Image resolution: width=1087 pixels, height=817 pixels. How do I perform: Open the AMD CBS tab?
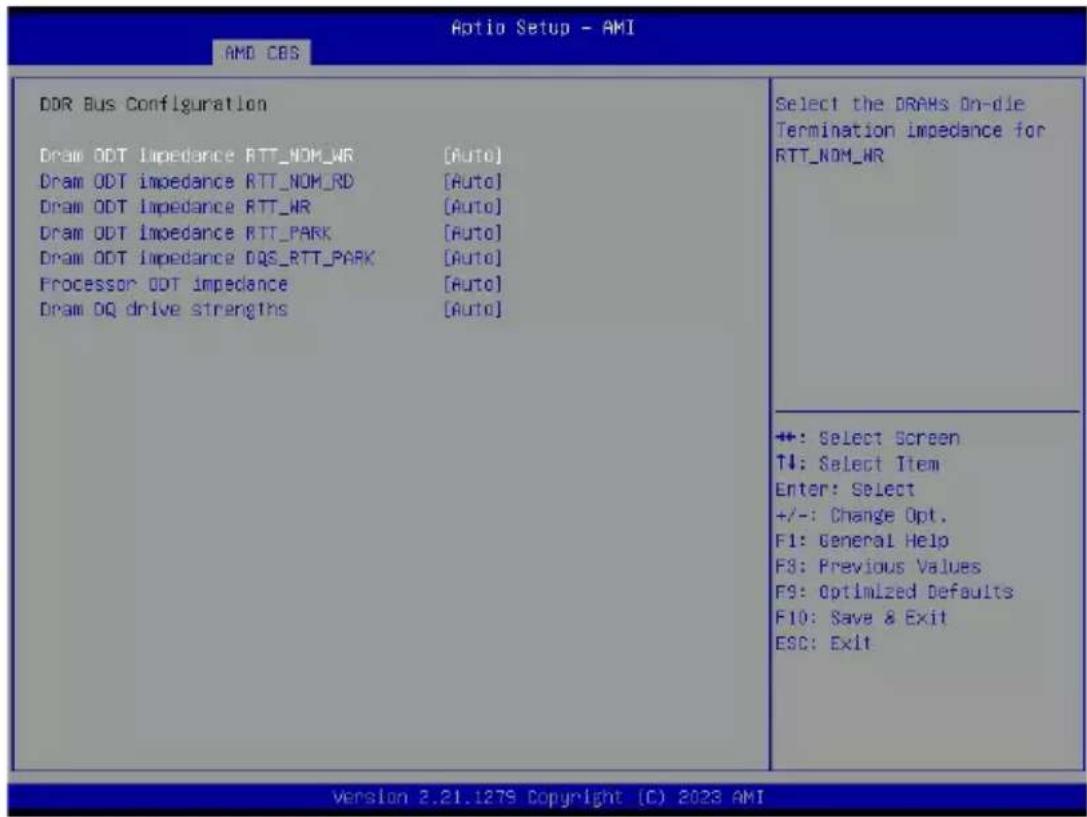262,53
